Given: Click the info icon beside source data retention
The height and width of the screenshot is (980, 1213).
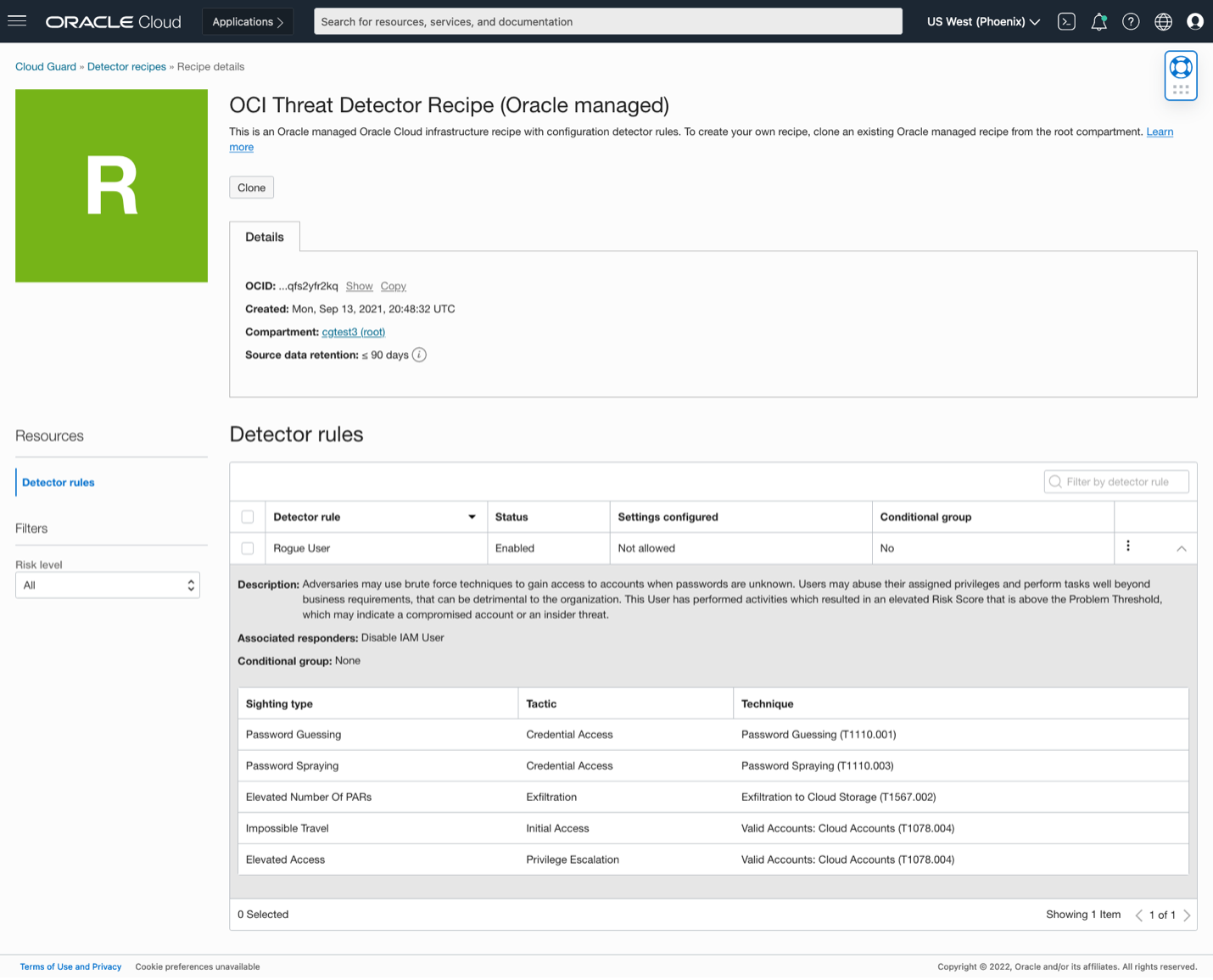Looking at the screenshot, I should (419, 355).
